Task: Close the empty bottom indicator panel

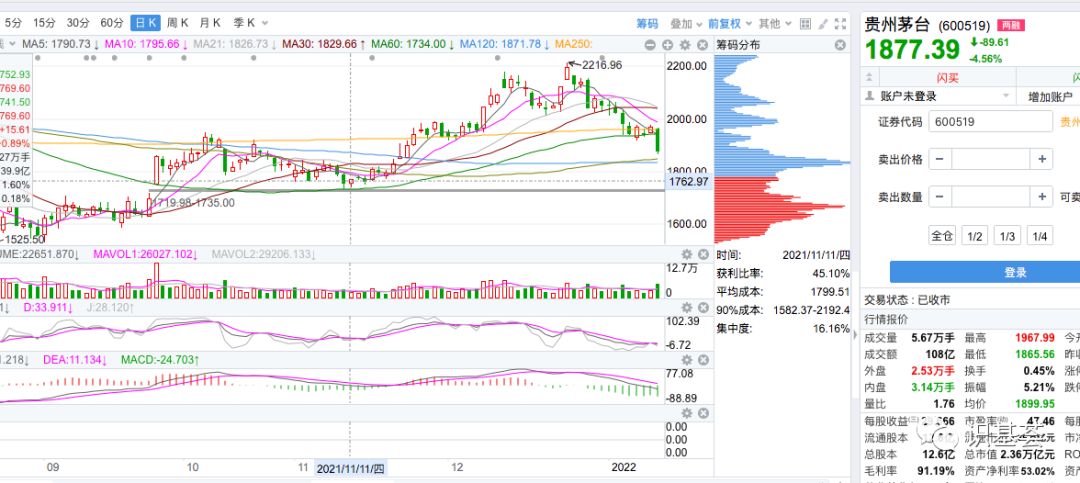Action: (x=703, y=413)
